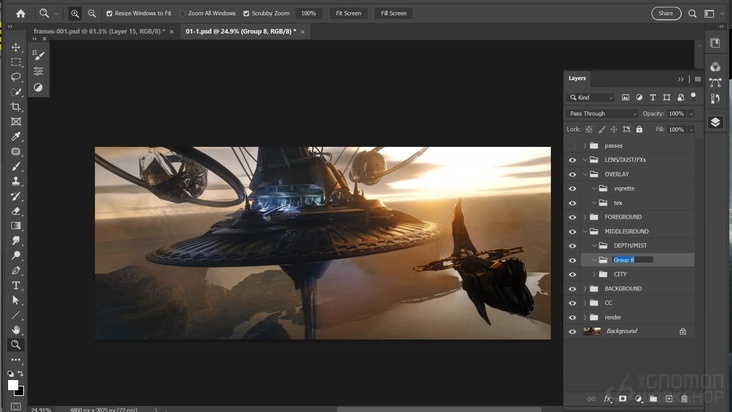Hide the LENS/DUST/FXs group
This screenshot has height=412, width=732.
572,160
